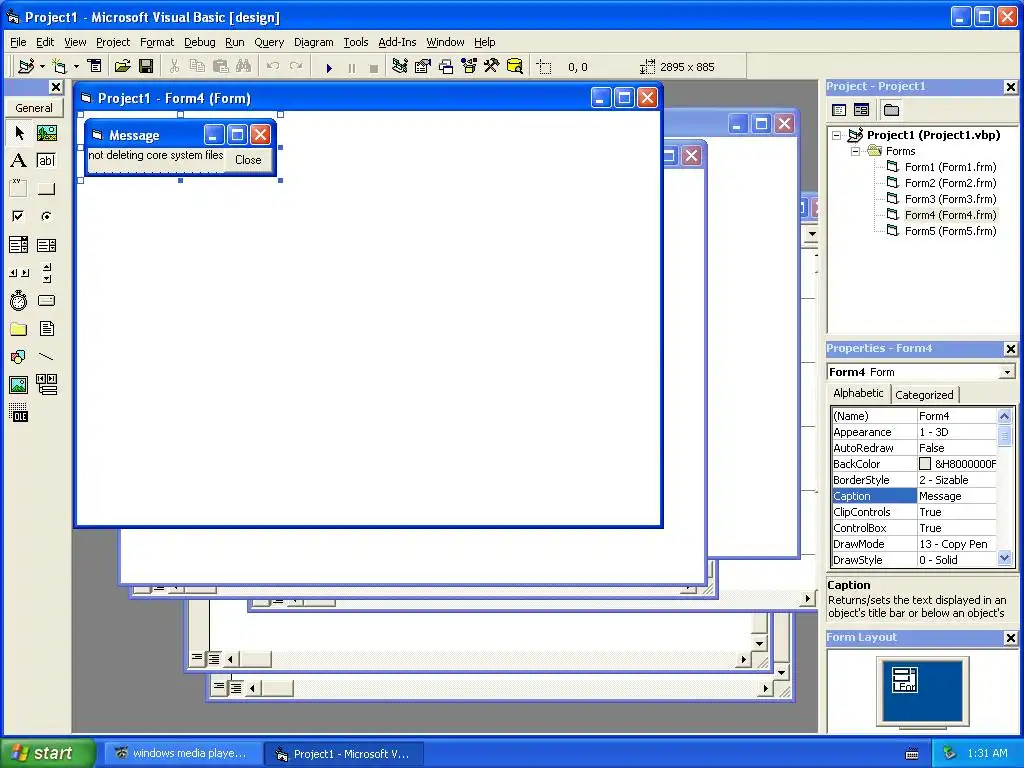Open the Add Form dropdown arrow
This screenshot has width=1024, height=768.
[76, 66]
